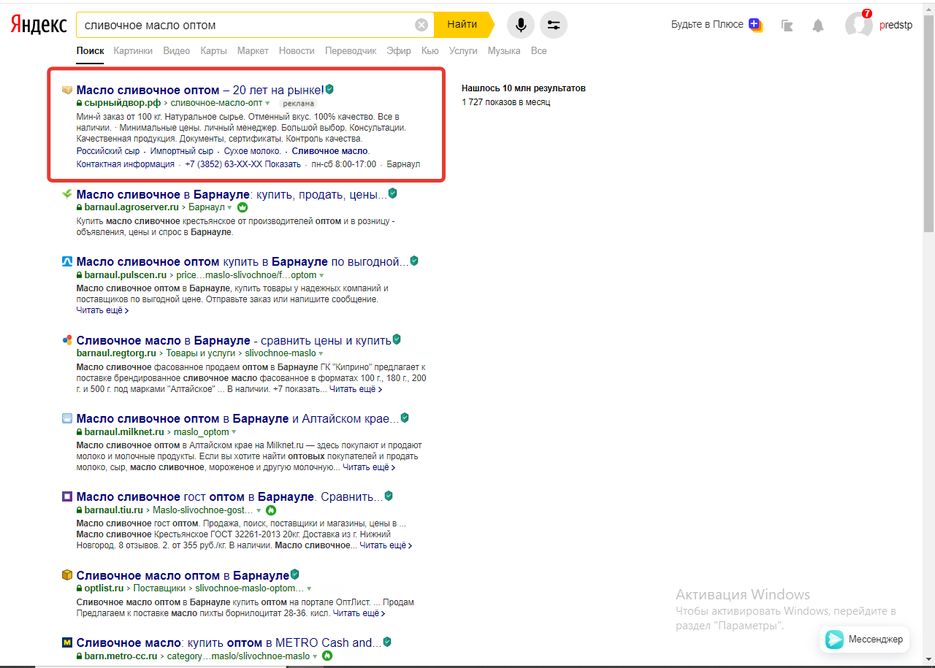Click the METRO result favicon

click(67, 642)
